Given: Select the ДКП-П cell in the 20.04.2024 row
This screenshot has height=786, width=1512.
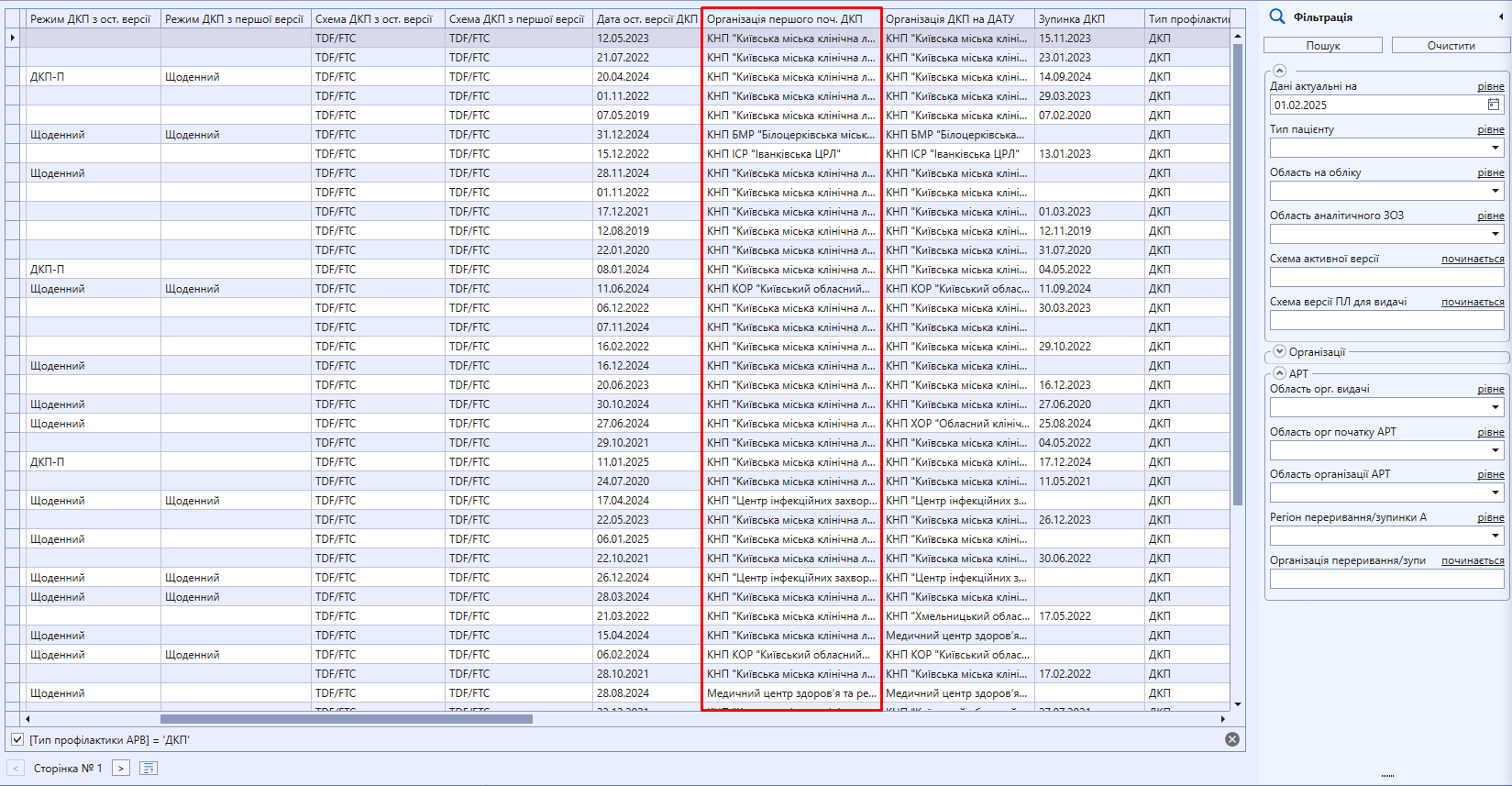Looking at the screenshot, I should click(x=93, y=77).
